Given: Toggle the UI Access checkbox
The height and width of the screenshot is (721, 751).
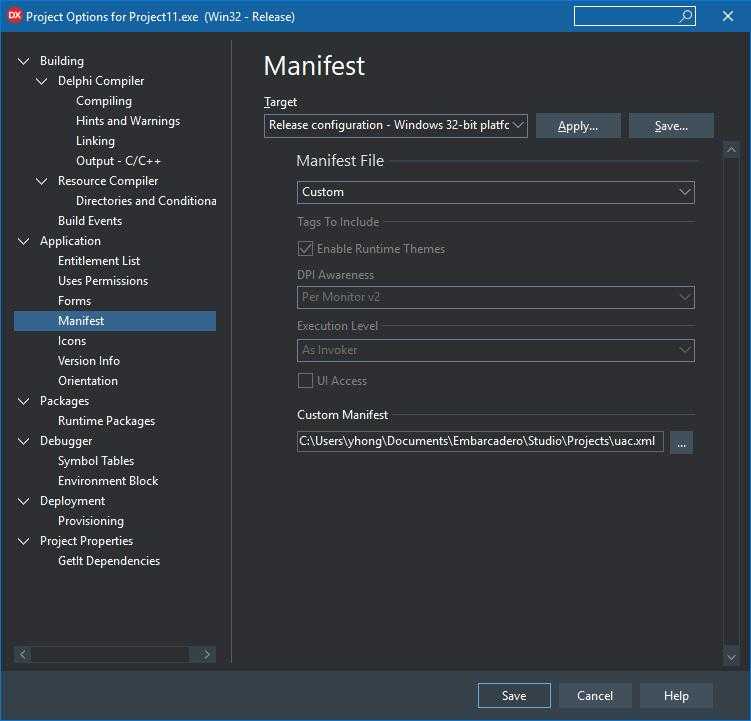Looking at the screenshot, I should click(x=305, y=380).
